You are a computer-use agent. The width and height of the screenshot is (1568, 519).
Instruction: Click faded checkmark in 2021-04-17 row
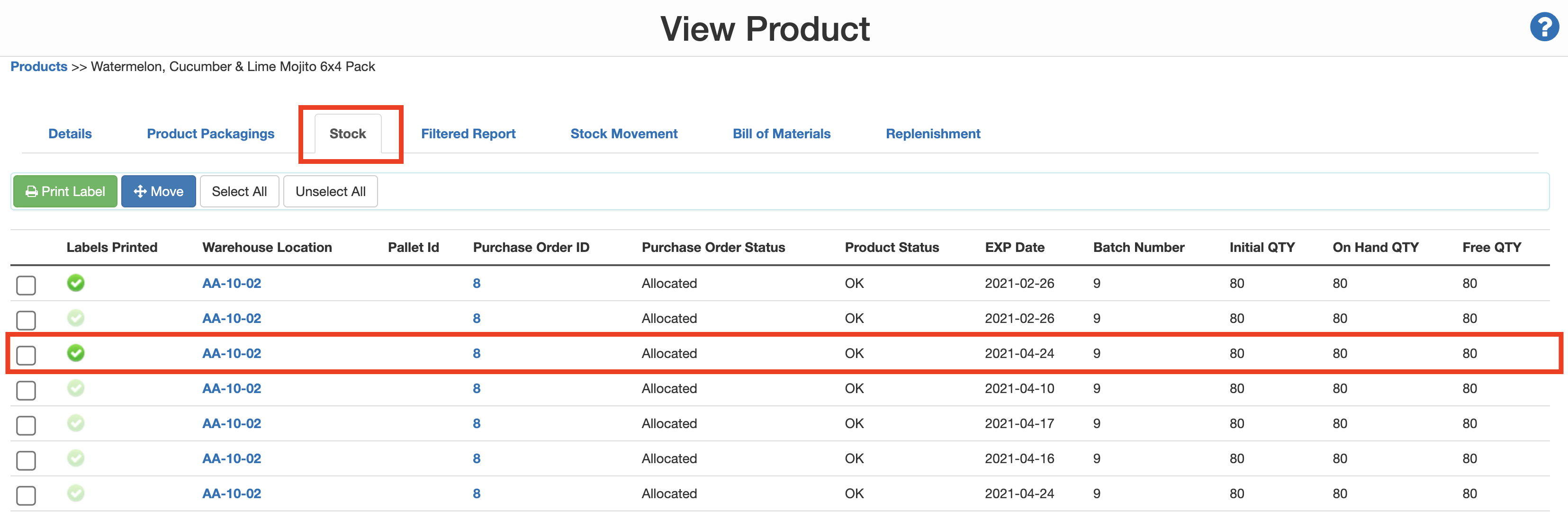[x=75, y=423]
